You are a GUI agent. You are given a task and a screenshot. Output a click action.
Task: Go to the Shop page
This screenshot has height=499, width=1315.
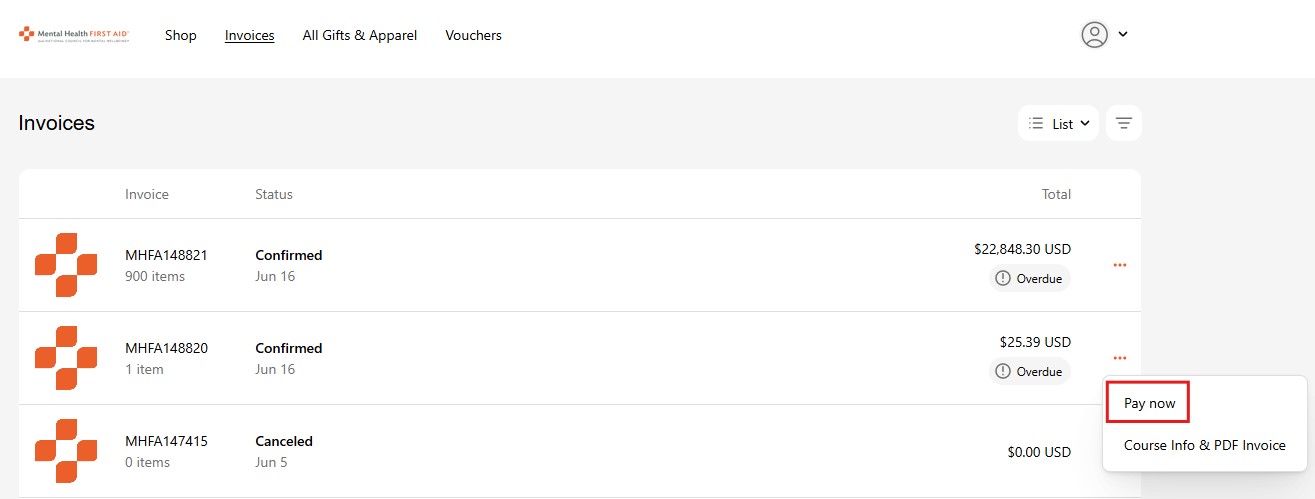click(x=181, y=35)
